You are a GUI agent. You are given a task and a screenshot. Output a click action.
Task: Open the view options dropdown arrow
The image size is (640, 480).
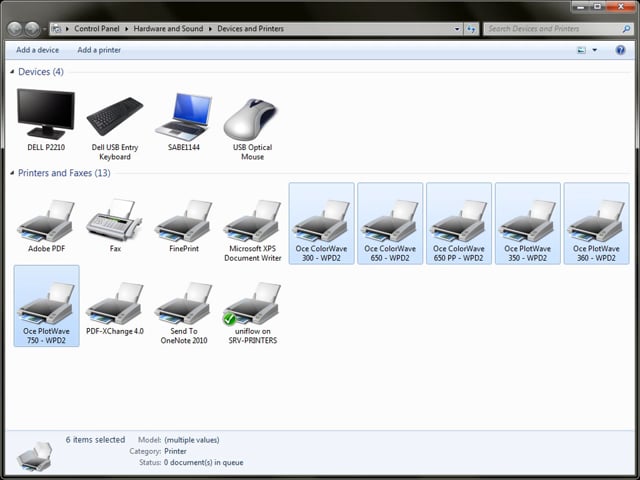(x=594, y=50)
